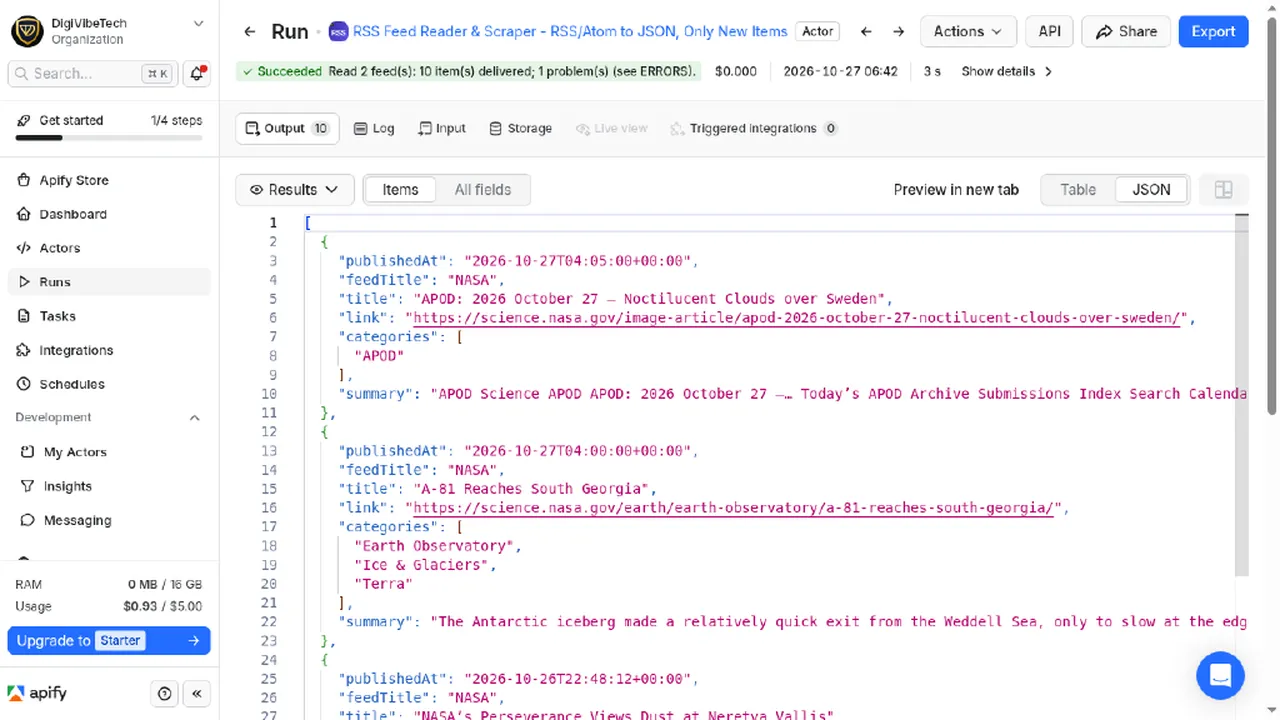Open the Results dropdown
This screenshot has width=1280, height=720.
[294, 189]
